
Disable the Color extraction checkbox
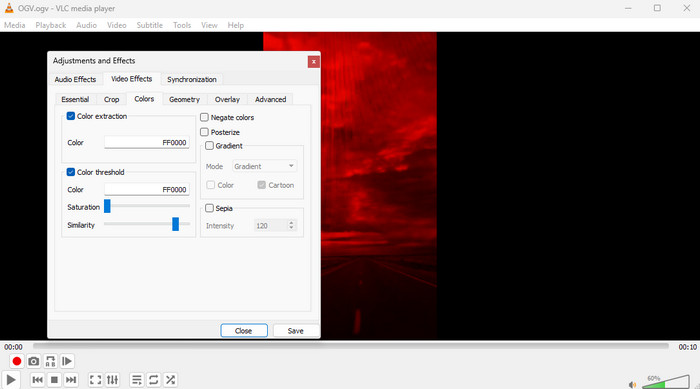pyautogui.click(x=71, y=116)
